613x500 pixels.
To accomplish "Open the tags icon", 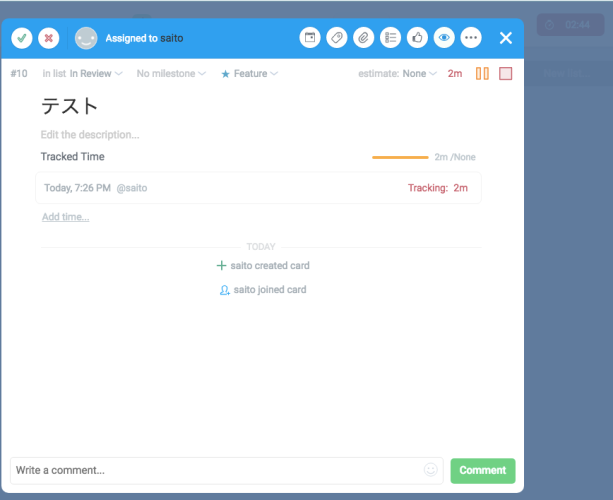I will (x=337, y=38).
